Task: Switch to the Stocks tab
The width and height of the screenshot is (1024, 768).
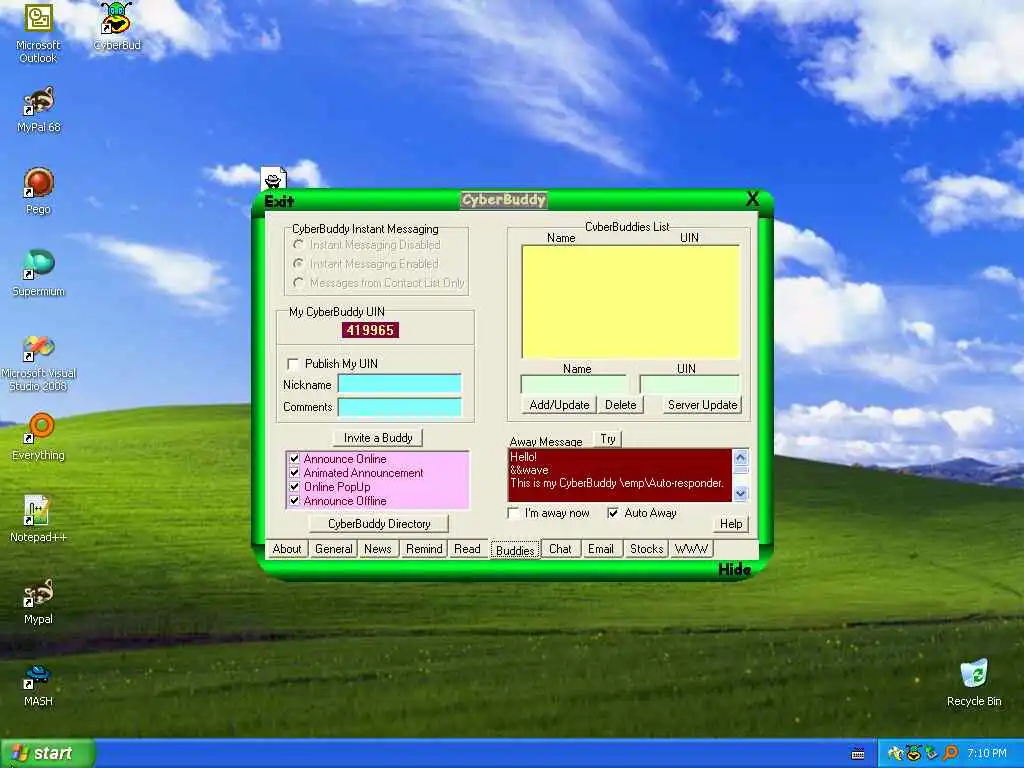Action: pos(647,549)
